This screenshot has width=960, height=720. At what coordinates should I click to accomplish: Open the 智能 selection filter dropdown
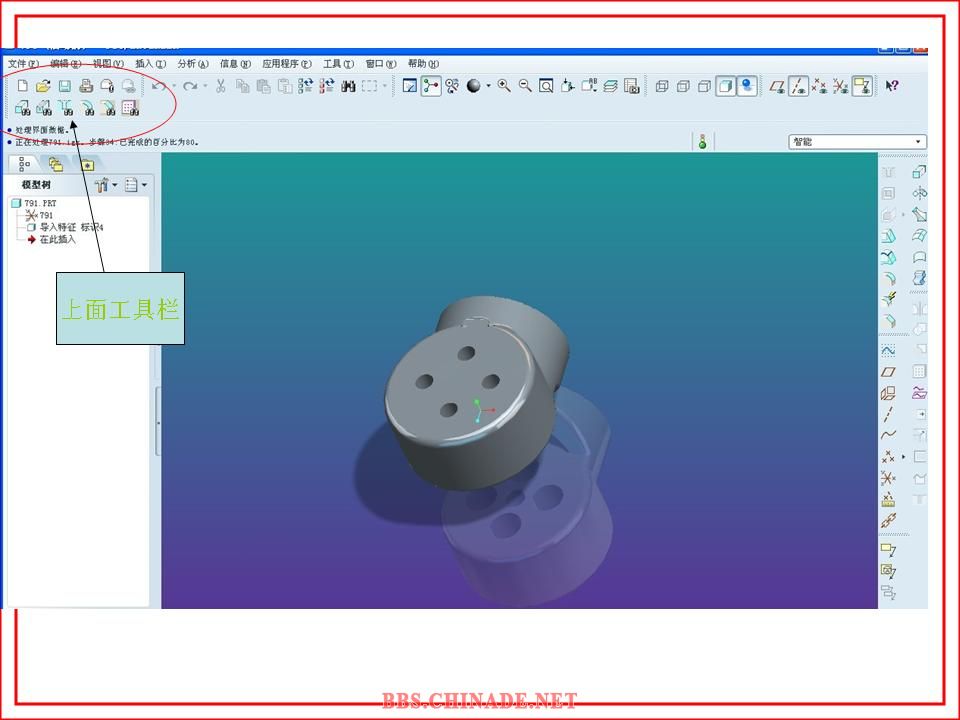[857, 141]
